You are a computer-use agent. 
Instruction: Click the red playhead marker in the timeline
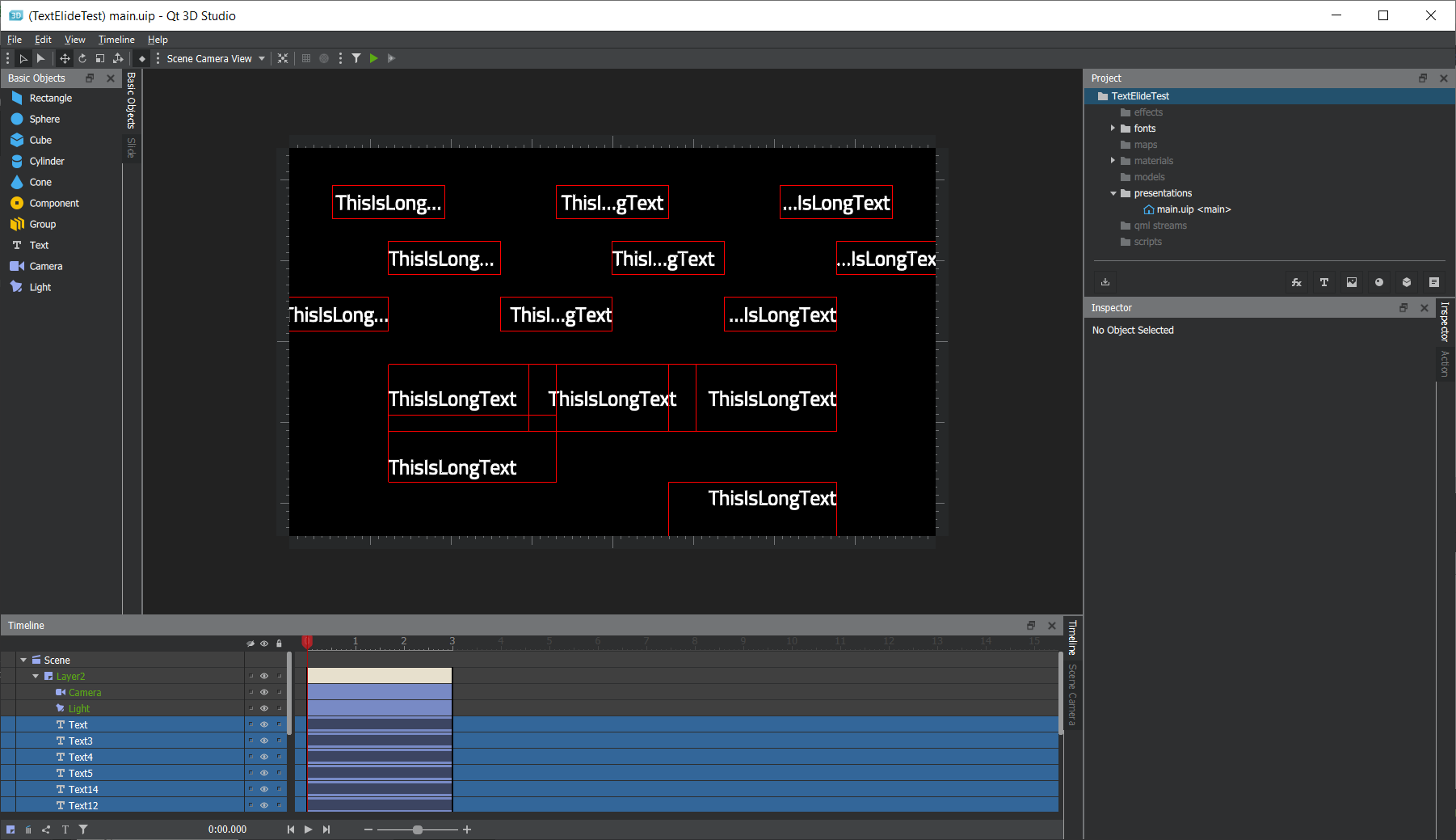pos(307,641)
